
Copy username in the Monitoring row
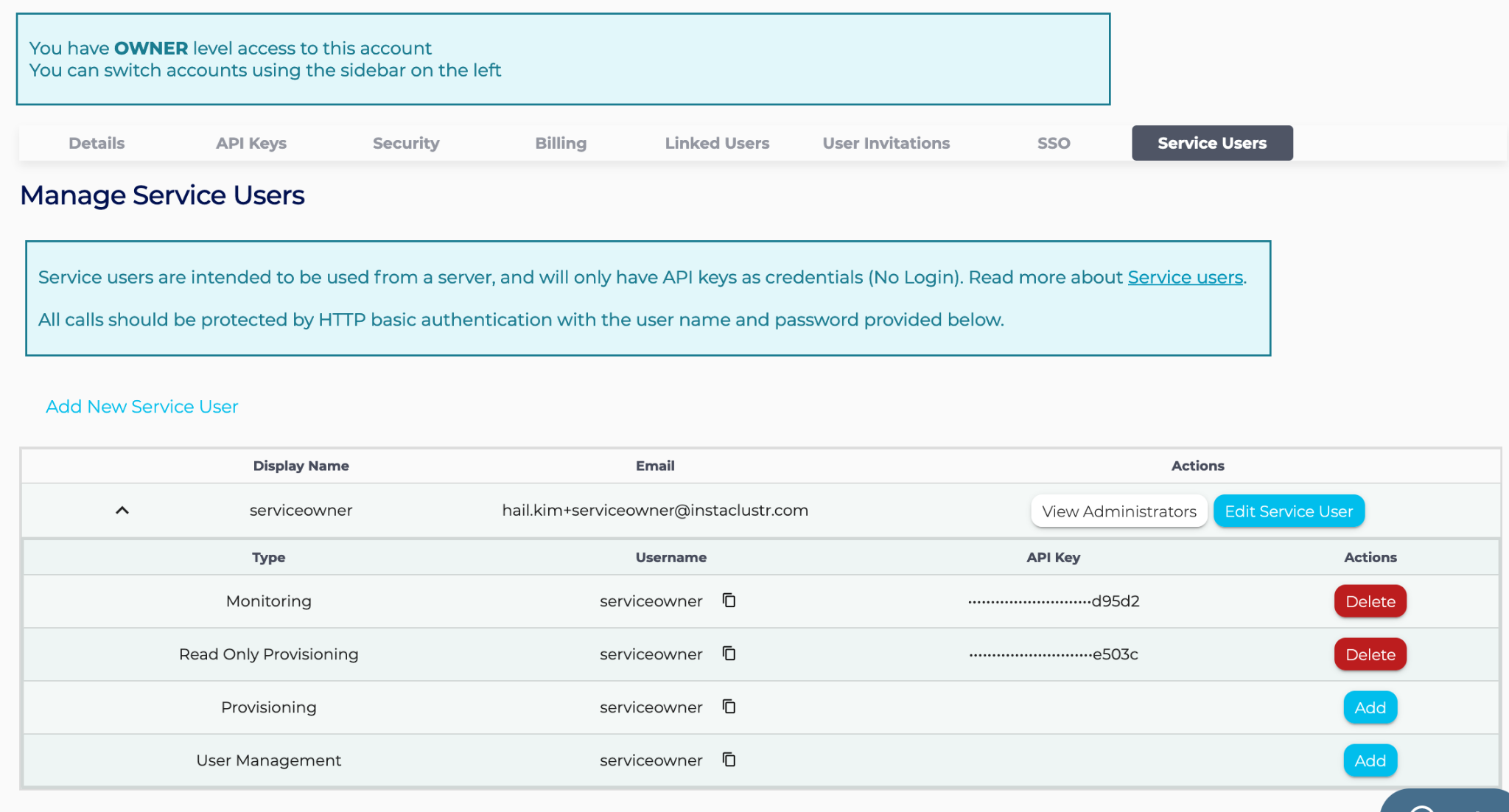(729, 601)
